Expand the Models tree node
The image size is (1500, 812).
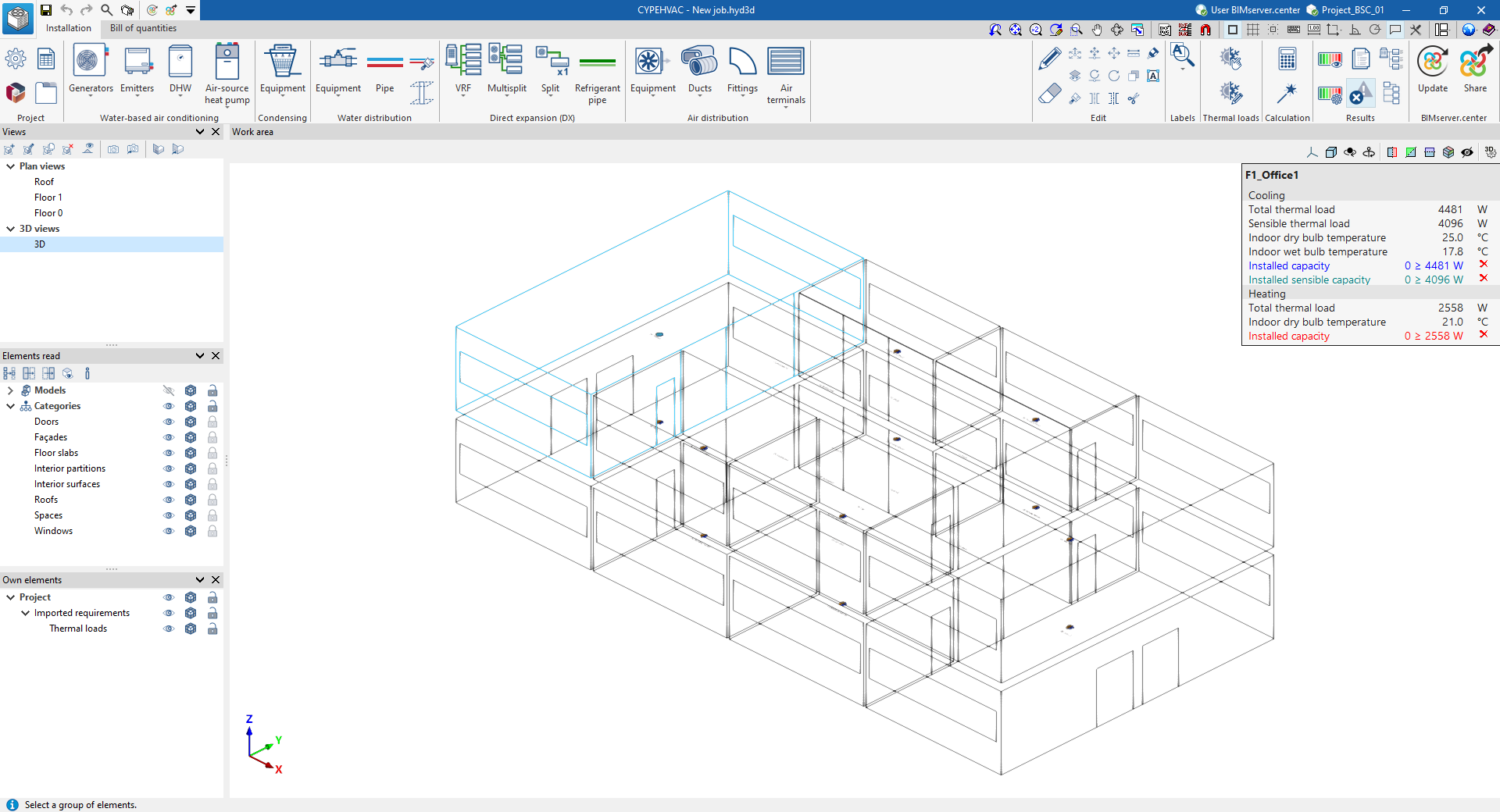pos(10,390)
